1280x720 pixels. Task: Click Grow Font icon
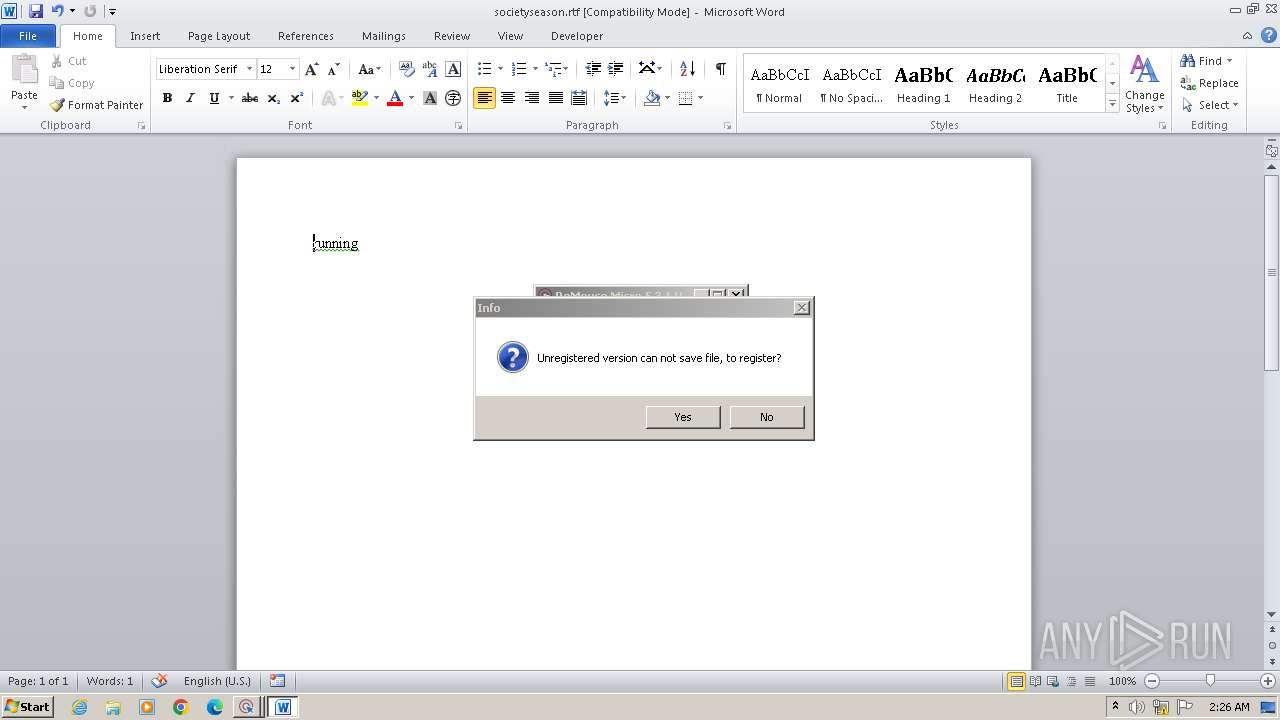[312, 69]
